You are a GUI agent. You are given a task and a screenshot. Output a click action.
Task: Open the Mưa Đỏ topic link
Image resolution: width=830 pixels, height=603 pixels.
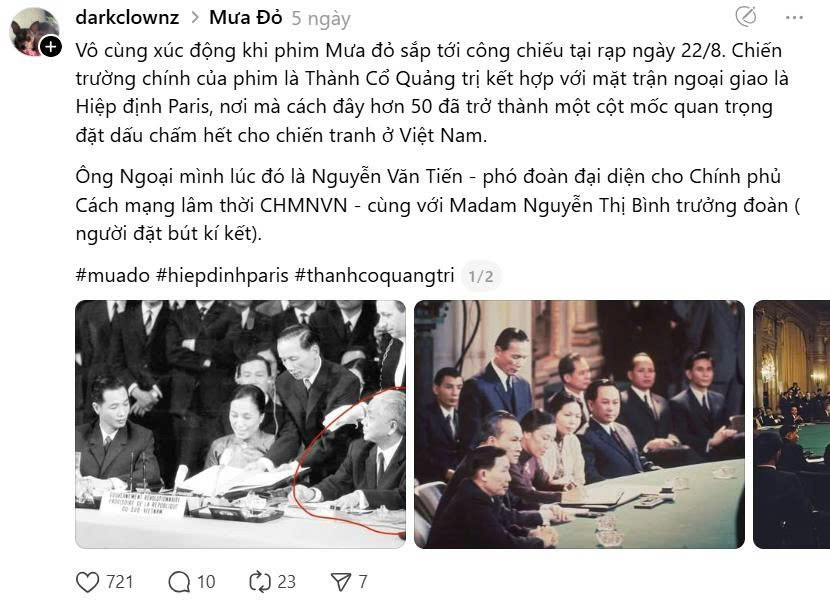pos(246,17)
